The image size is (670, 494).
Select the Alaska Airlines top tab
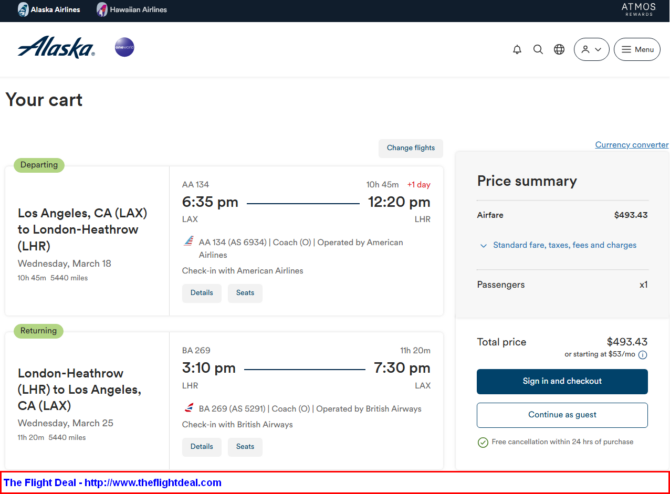coord(50,10)
